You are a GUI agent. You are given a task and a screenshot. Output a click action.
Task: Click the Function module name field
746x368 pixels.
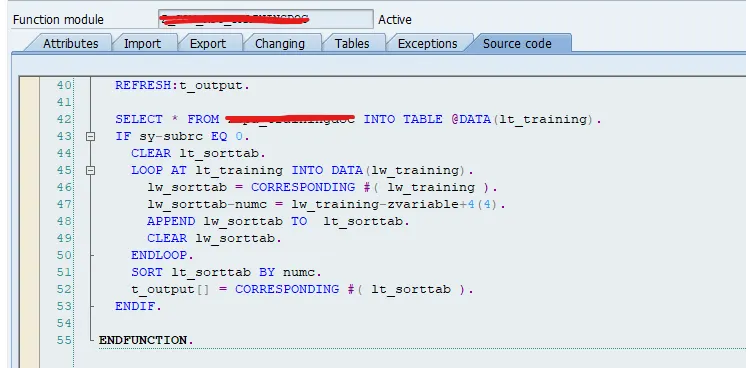click(265, 20)
